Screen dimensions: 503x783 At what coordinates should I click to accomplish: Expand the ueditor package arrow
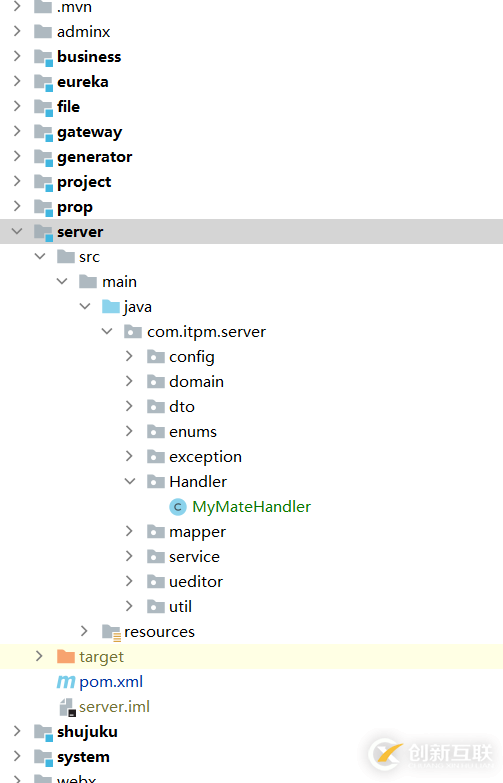129,581
